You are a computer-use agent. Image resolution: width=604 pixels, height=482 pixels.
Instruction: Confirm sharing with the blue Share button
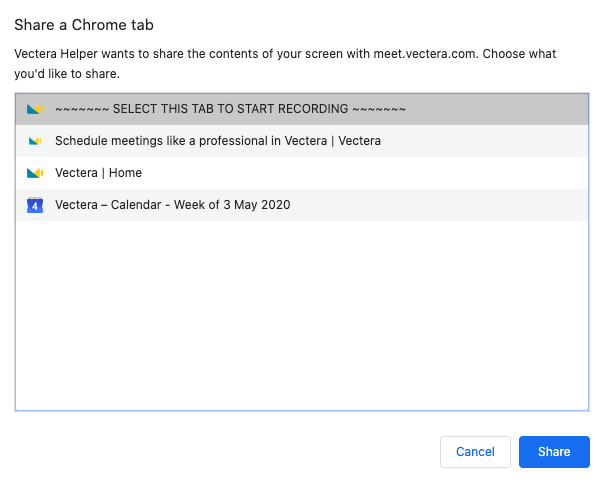[554, 452]
